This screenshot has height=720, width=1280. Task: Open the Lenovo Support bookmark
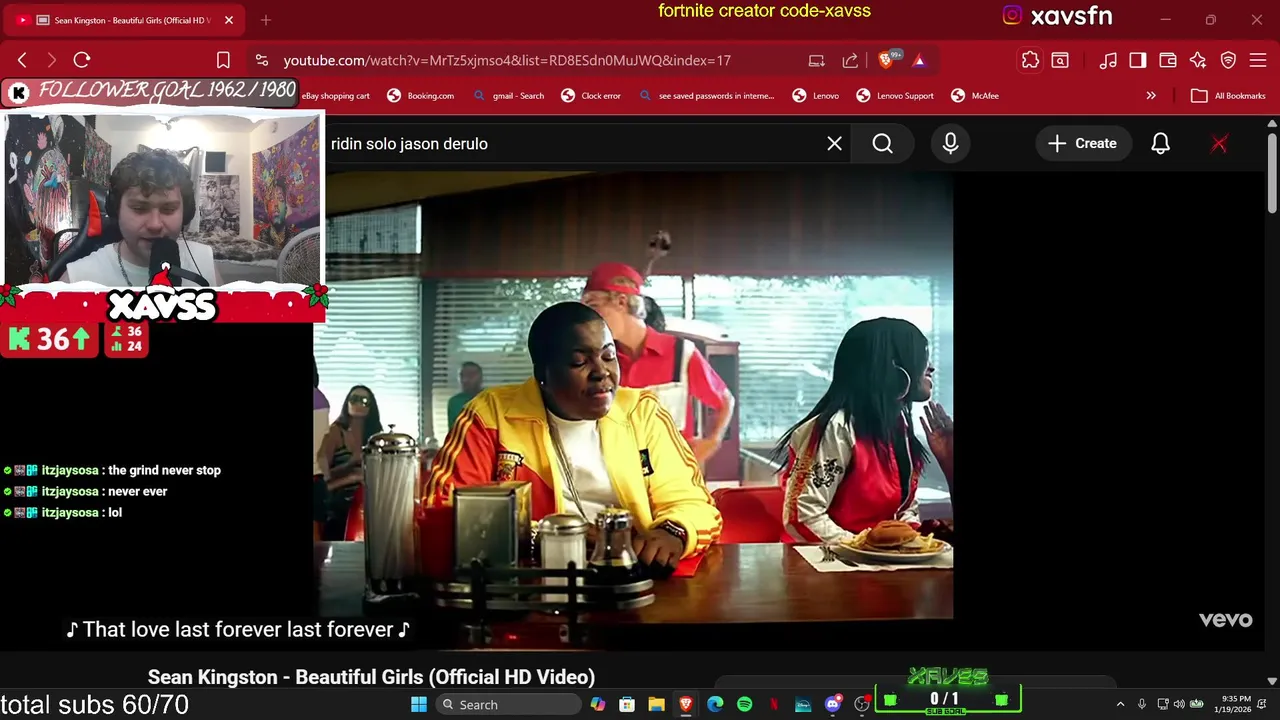895,96
